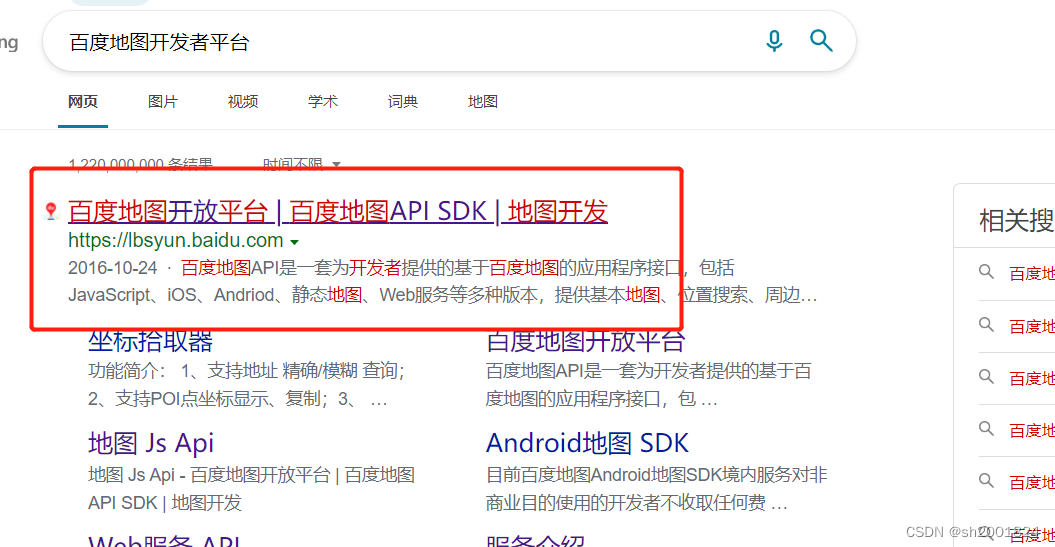The image size is (1055, 547).
Task: Click the snippet date 2016-10-24
Action: (112, 268)
